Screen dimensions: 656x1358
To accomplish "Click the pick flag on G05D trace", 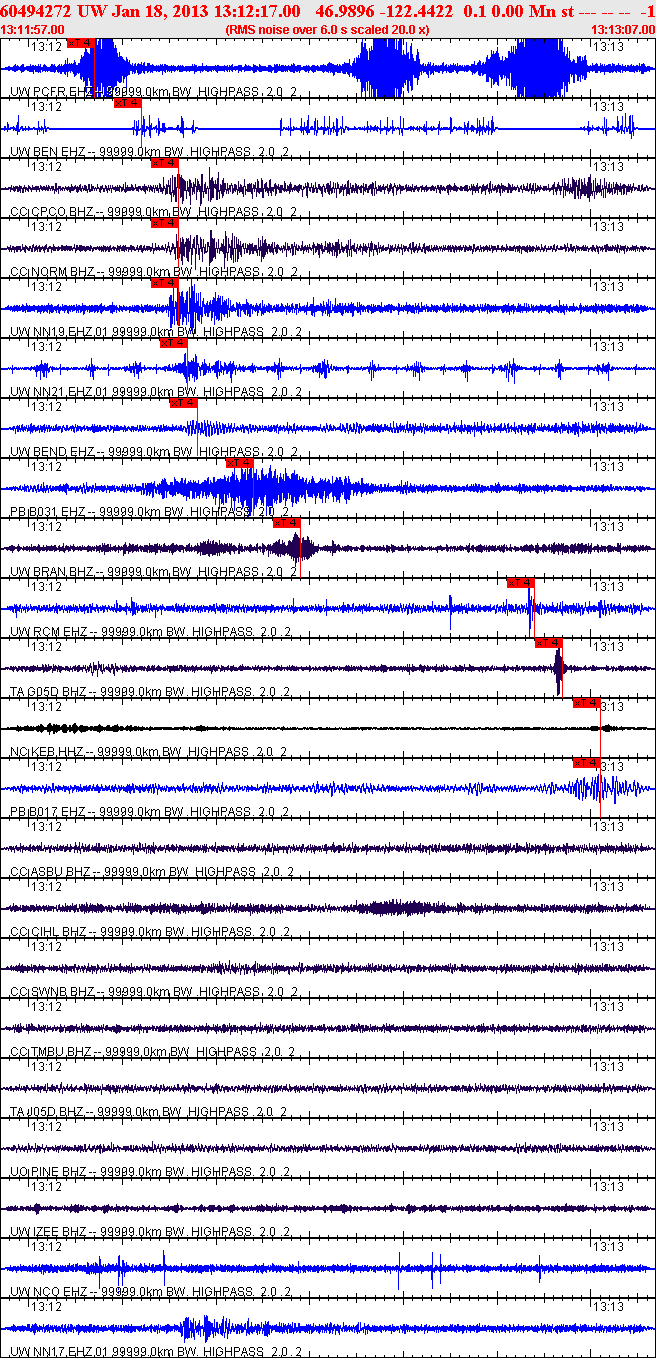I will pyautogui.click(x=549, y=643).
